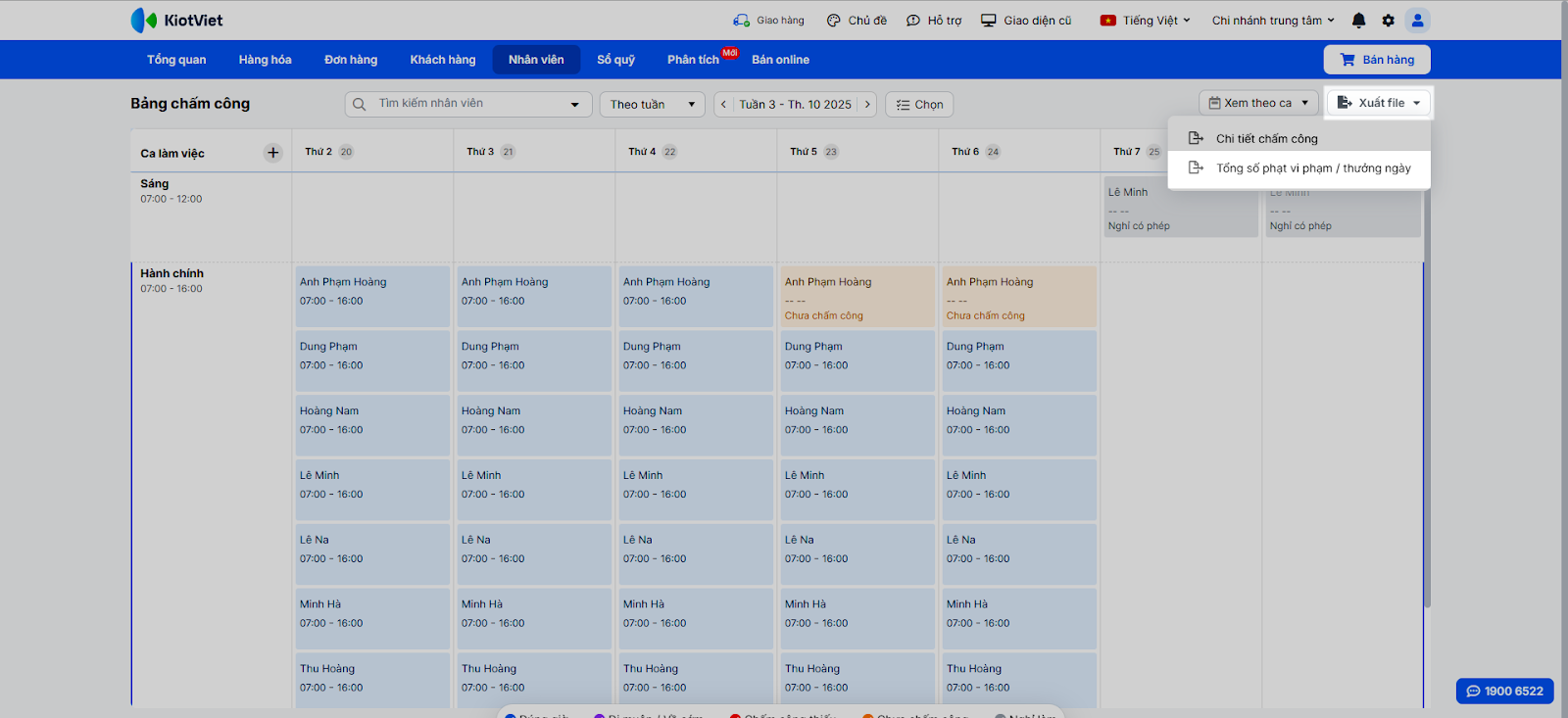Click the notification bell icon
This screenshot has height=718, width=1568.
click(1358, 21)
